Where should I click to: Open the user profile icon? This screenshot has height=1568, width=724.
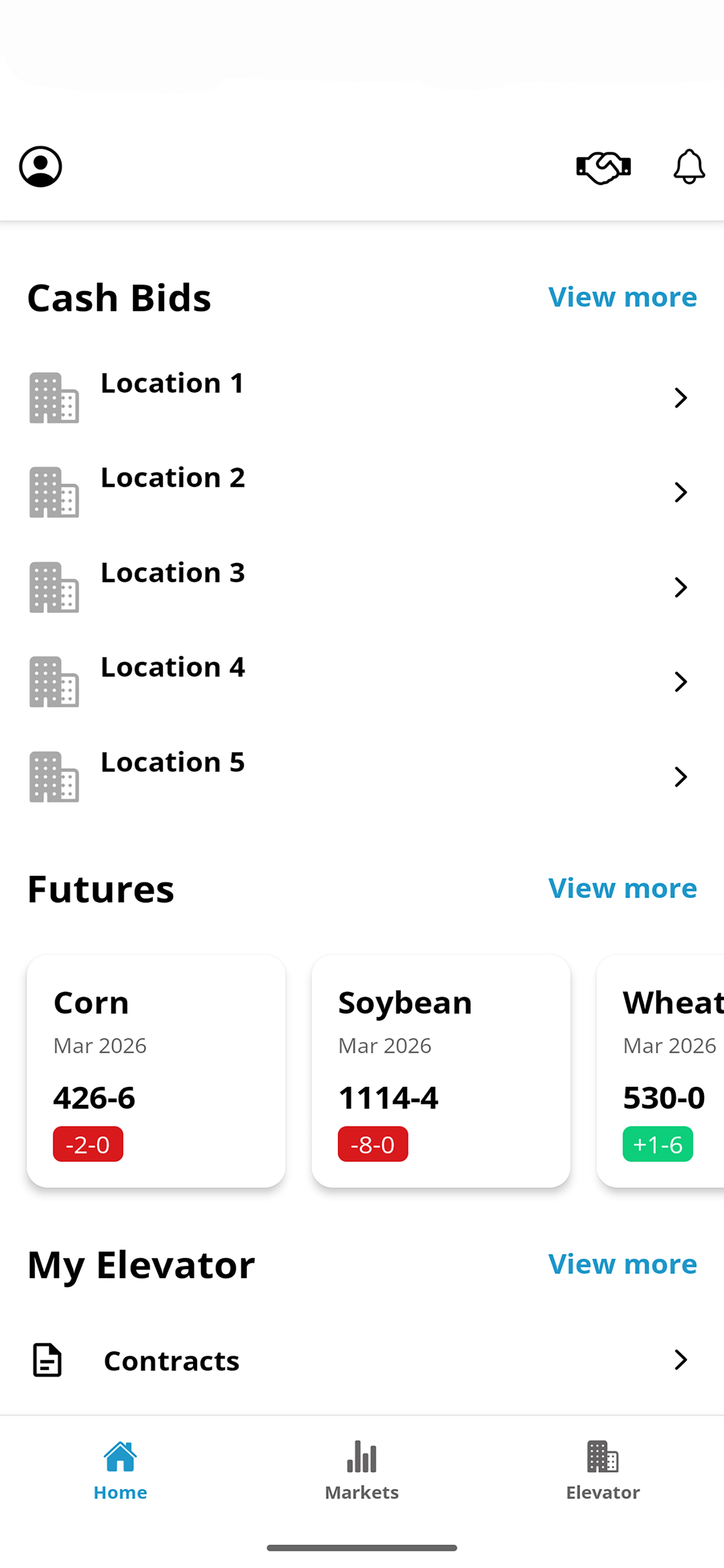(40, 166)
